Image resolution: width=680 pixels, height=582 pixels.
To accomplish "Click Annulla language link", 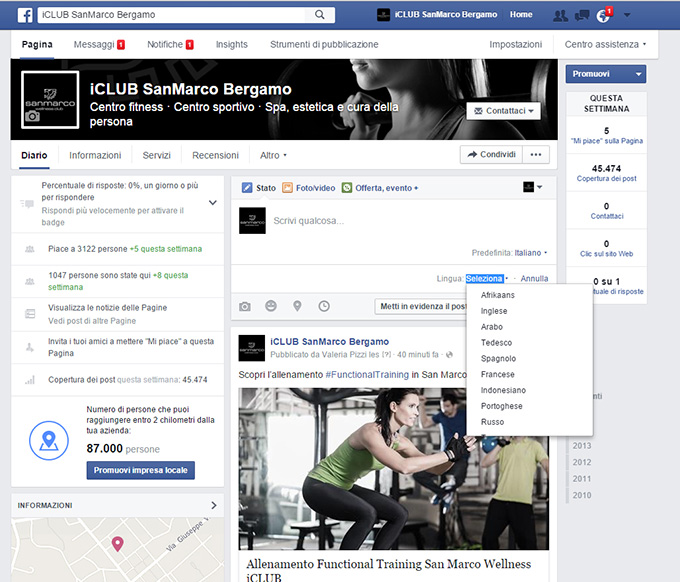I will point(534,278).
